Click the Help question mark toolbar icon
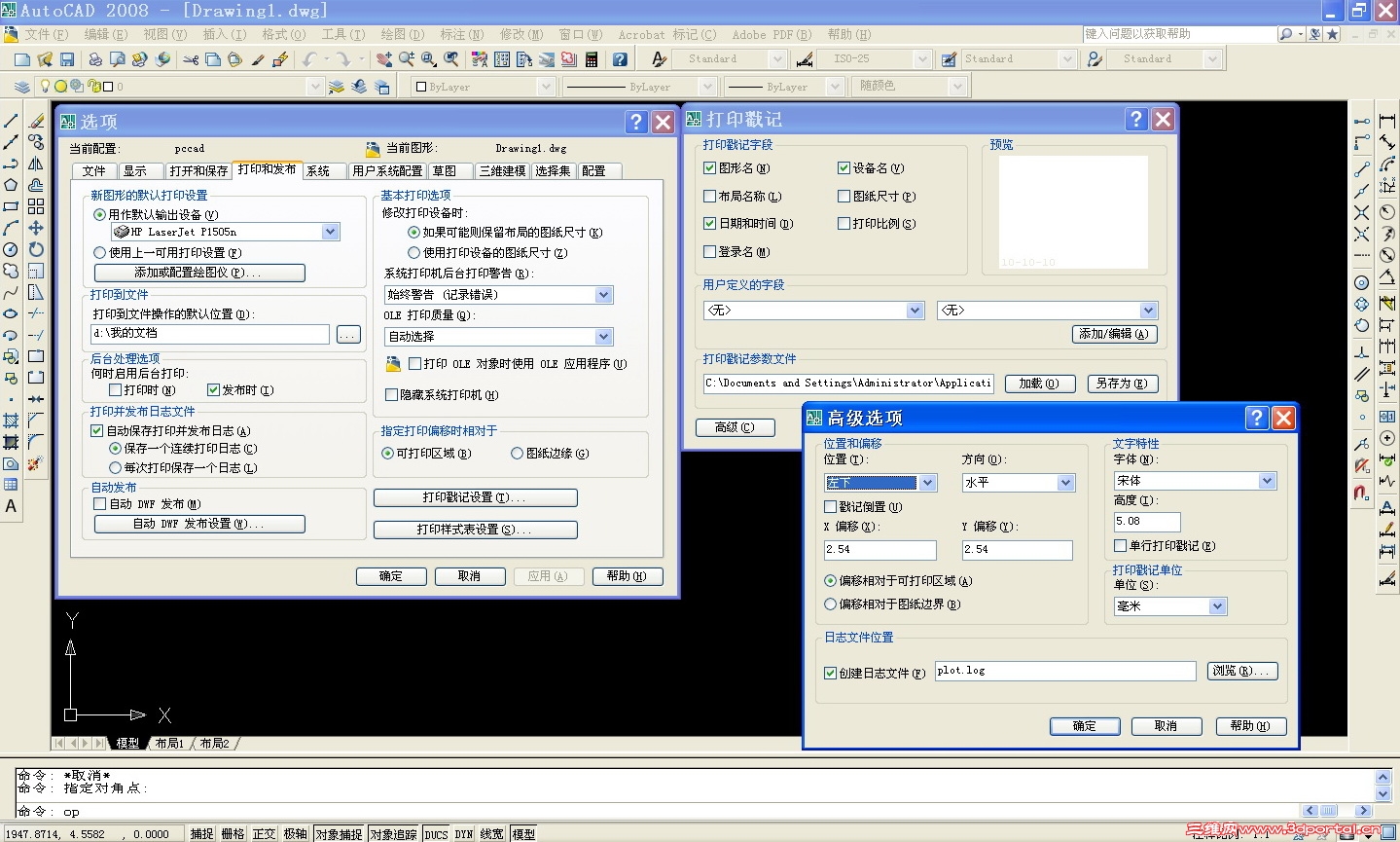Viewport: 1400px width, 842px height. (620, 59)
